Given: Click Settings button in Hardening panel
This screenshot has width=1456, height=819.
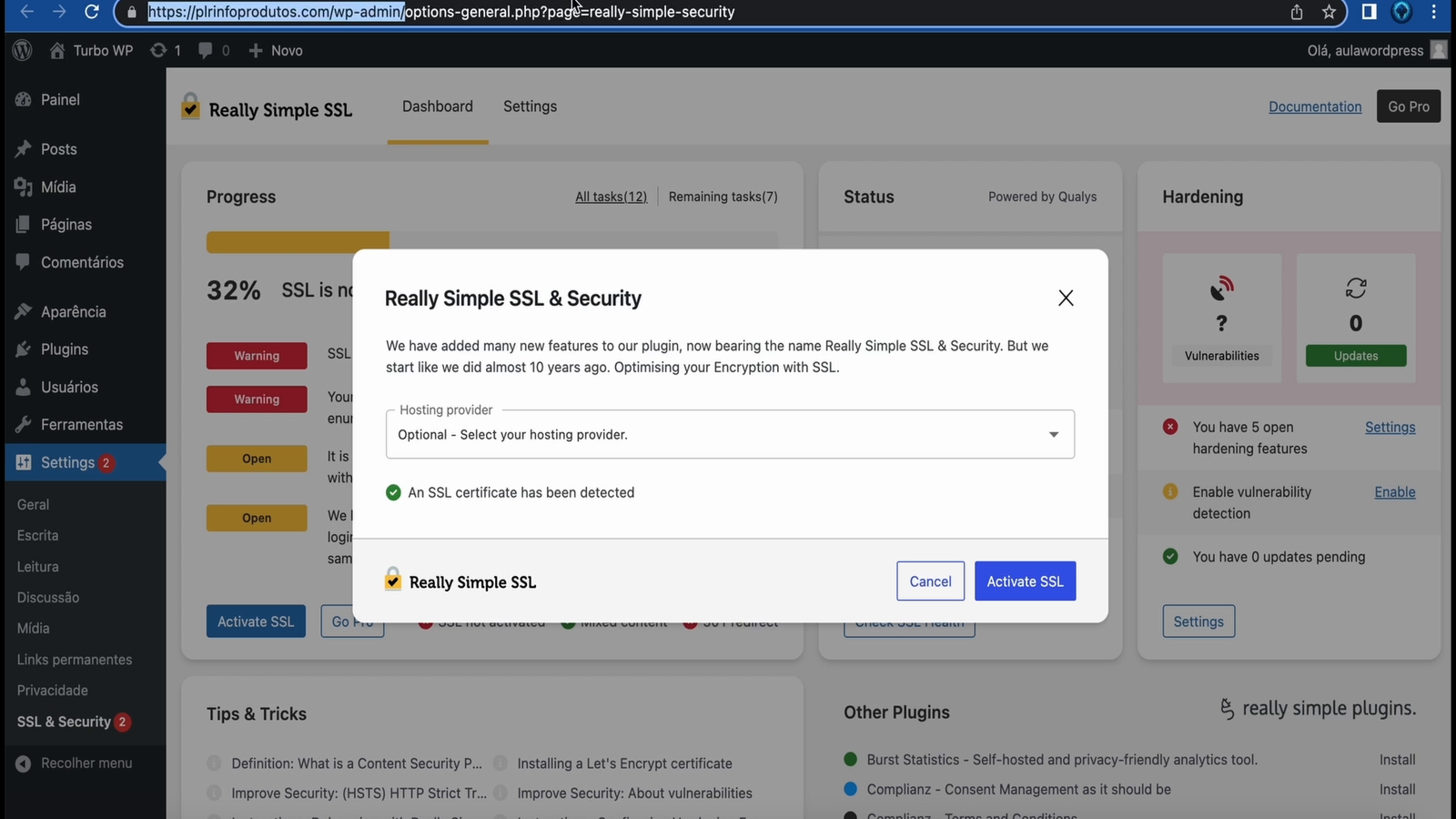Looking at the screenshot, I should [x=1198, y=622].
